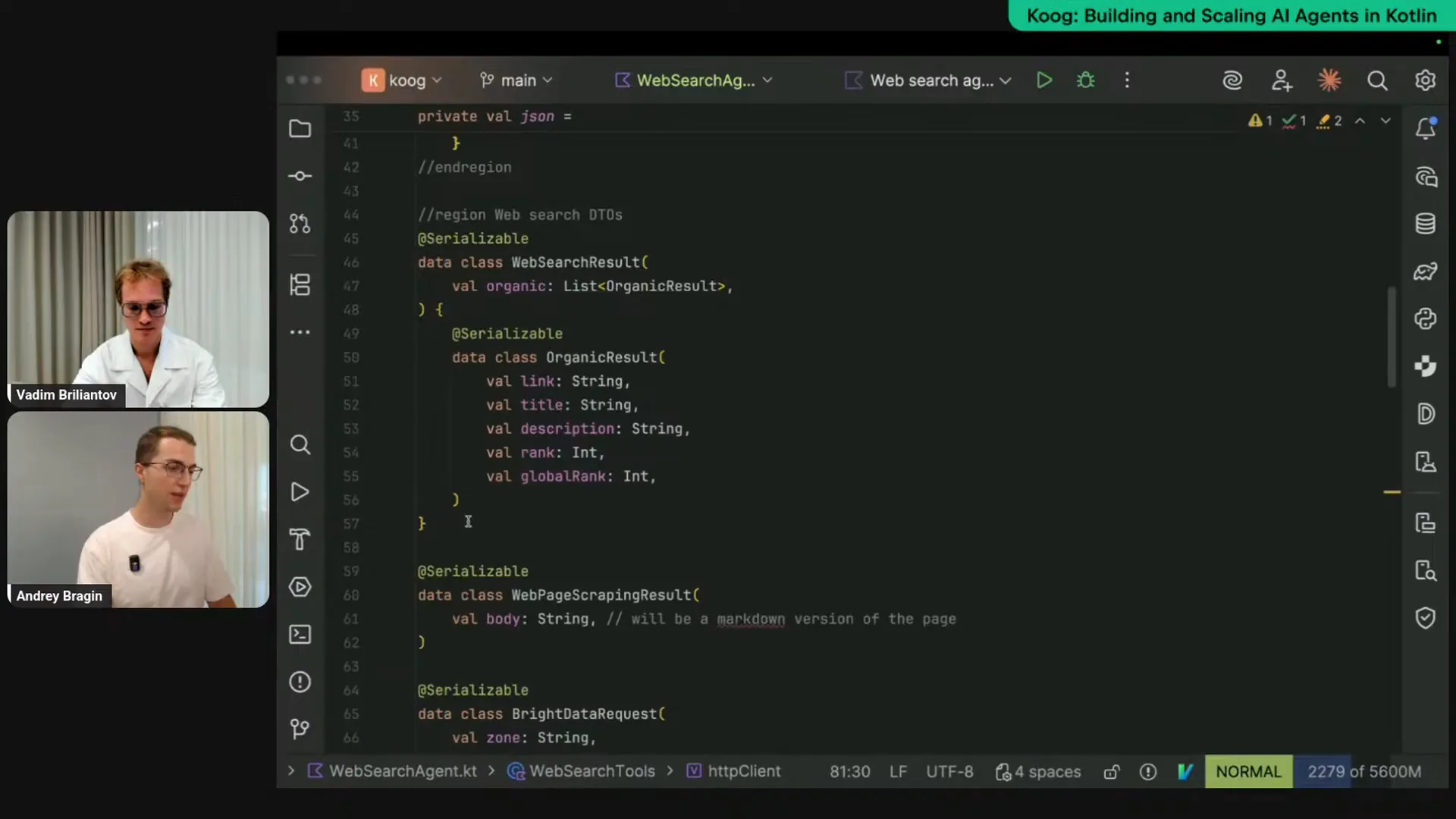Click the IdeaVim V icon in status bar
This screenshot has width=1456, height=819.
point(1185,772)
